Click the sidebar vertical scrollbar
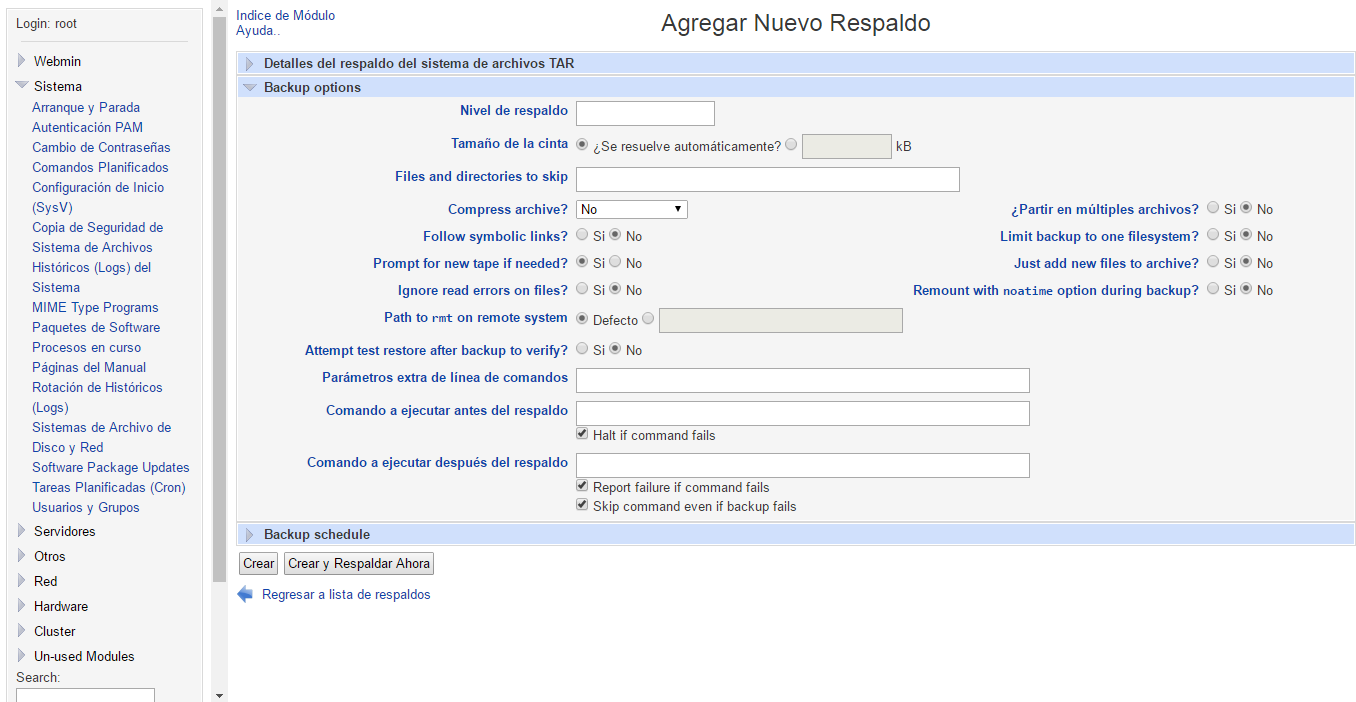The image size is (1356, 702). tap(219, 300)
